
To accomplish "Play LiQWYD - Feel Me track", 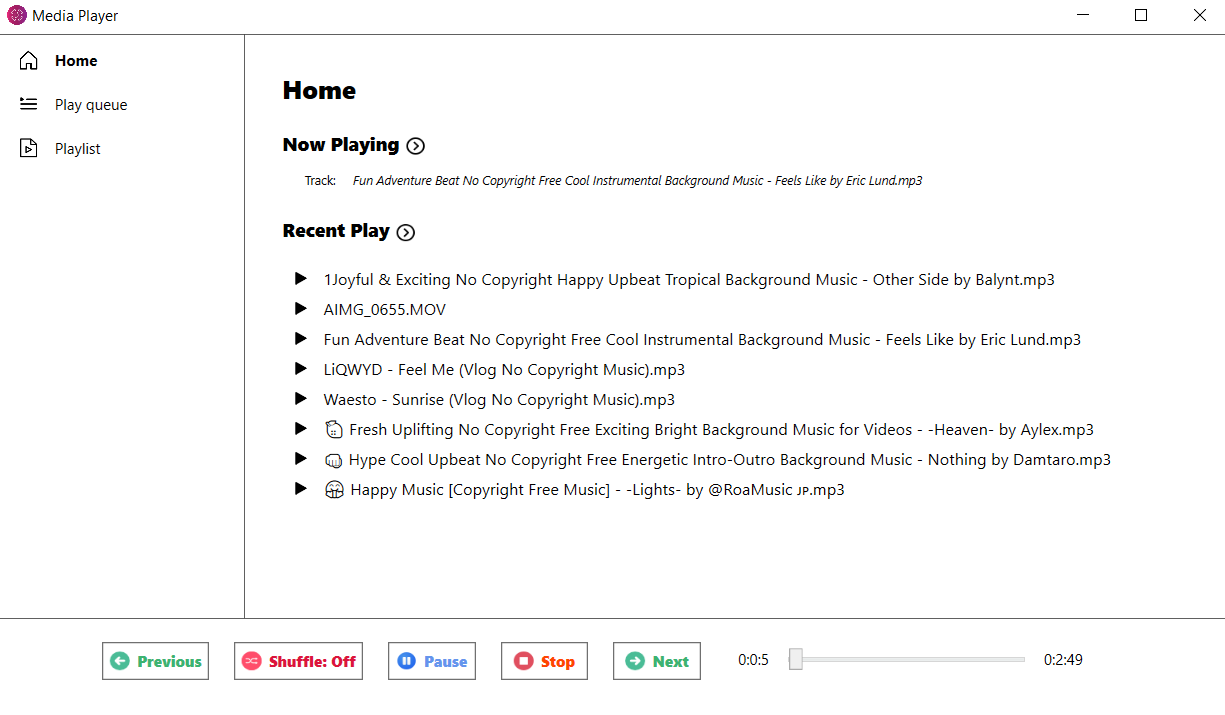I will [504, 369].
